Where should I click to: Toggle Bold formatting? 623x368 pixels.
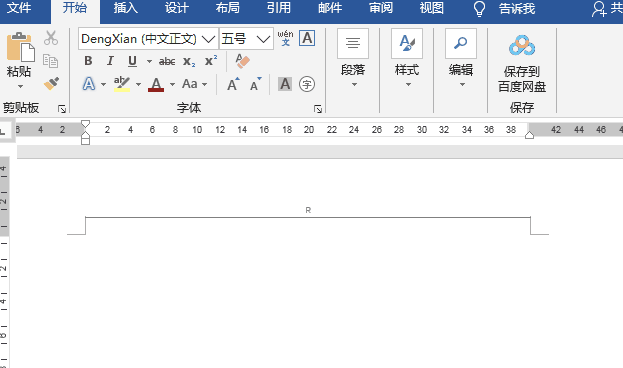(x=88, y=61)
